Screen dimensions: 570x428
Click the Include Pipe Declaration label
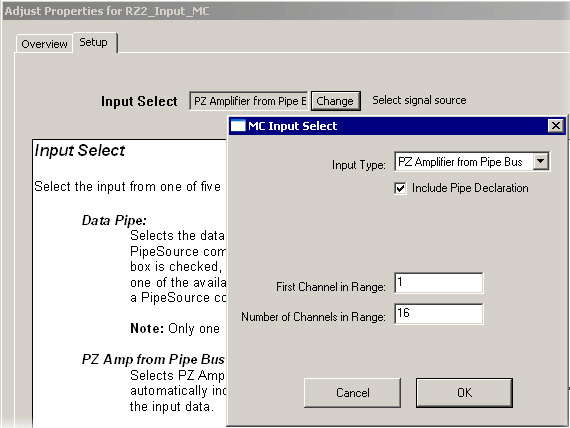[470, 188]
